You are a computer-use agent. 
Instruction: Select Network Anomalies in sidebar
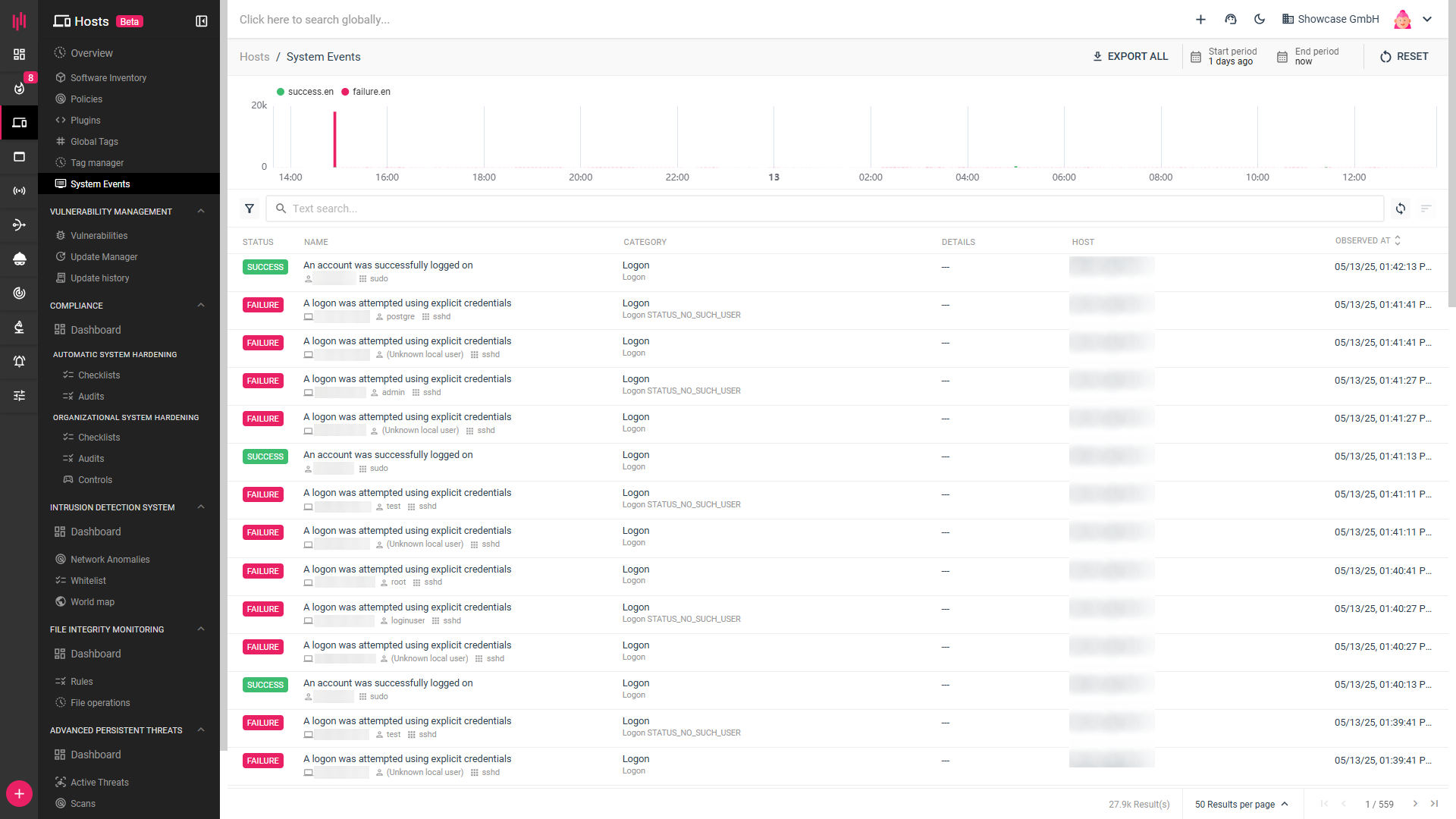tap(110, 560)
